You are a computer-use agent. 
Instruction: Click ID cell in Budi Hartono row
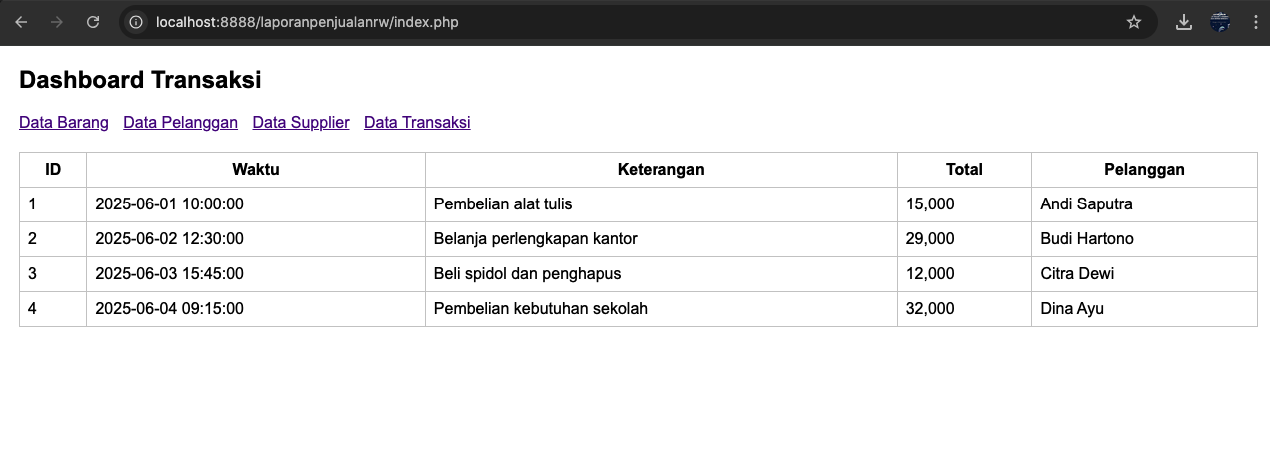click(x=53, y=239)
